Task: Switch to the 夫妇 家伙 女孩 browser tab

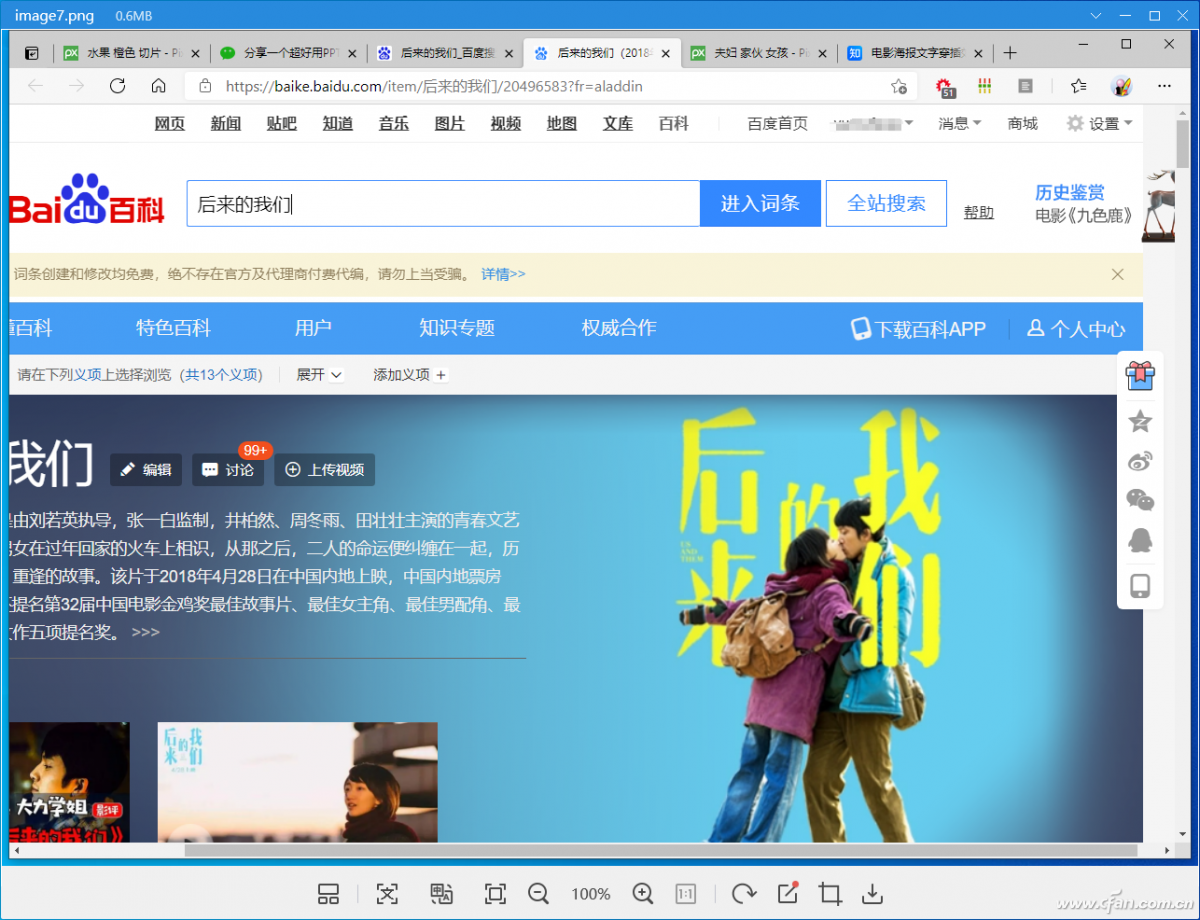Action: 759,53
